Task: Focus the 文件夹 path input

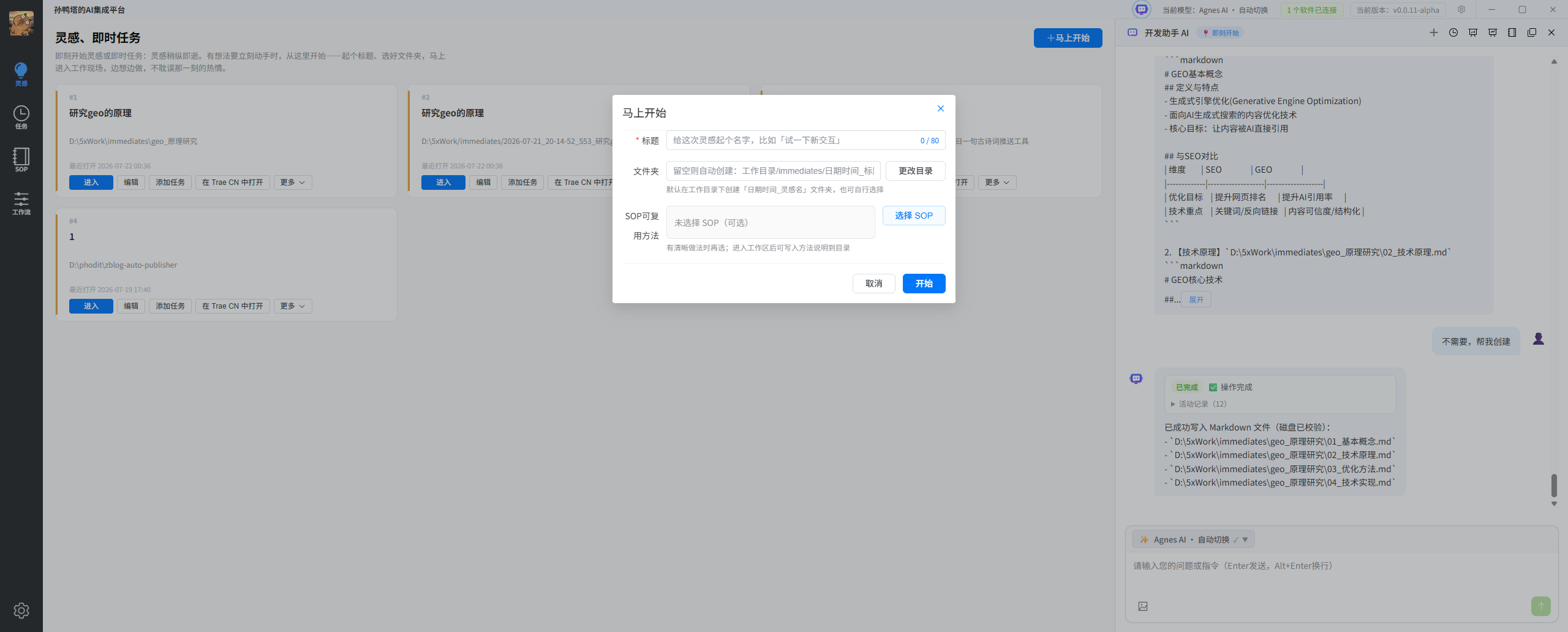Action: click(774, 171)
